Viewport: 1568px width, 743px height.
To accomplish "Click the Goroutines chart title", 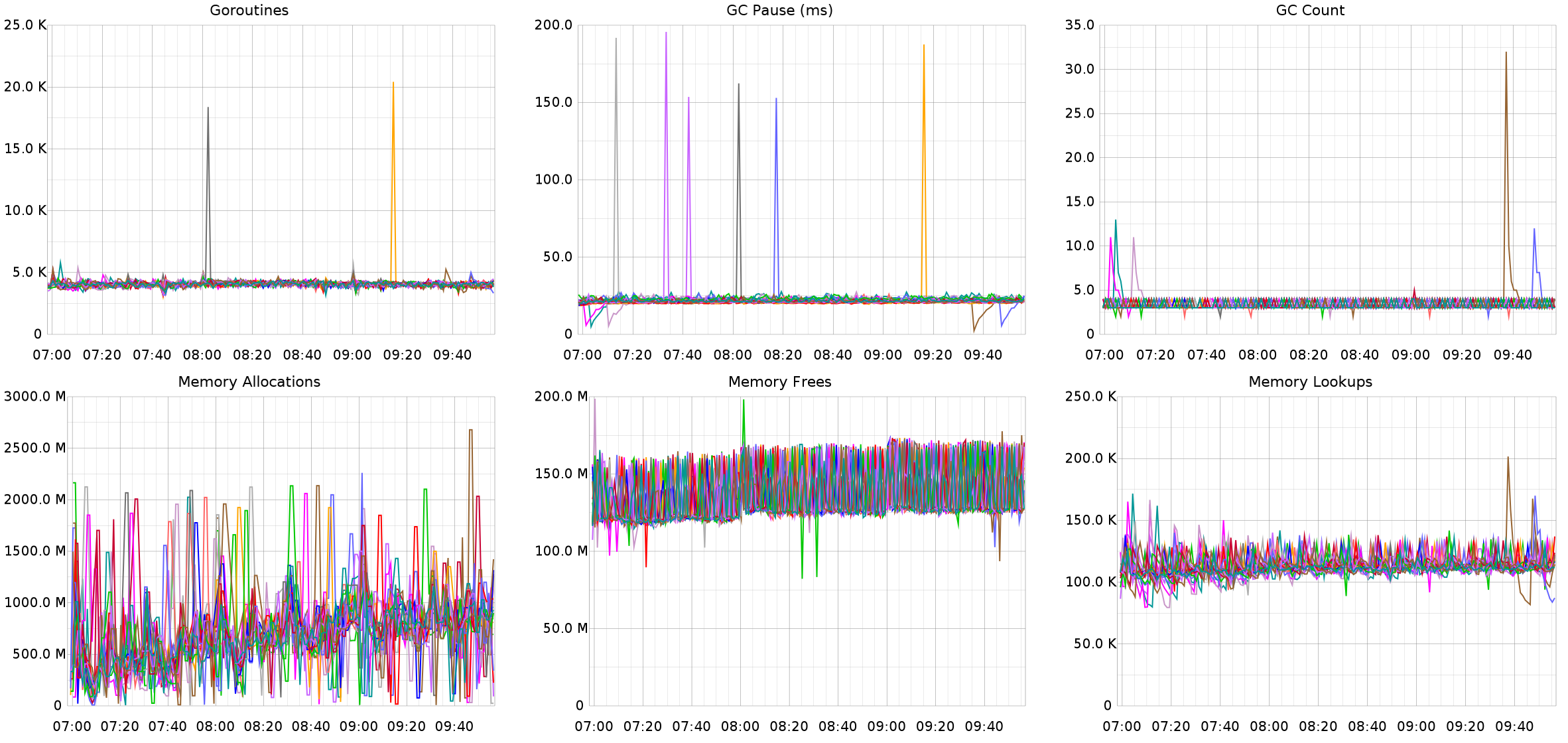I will (249, 11).
